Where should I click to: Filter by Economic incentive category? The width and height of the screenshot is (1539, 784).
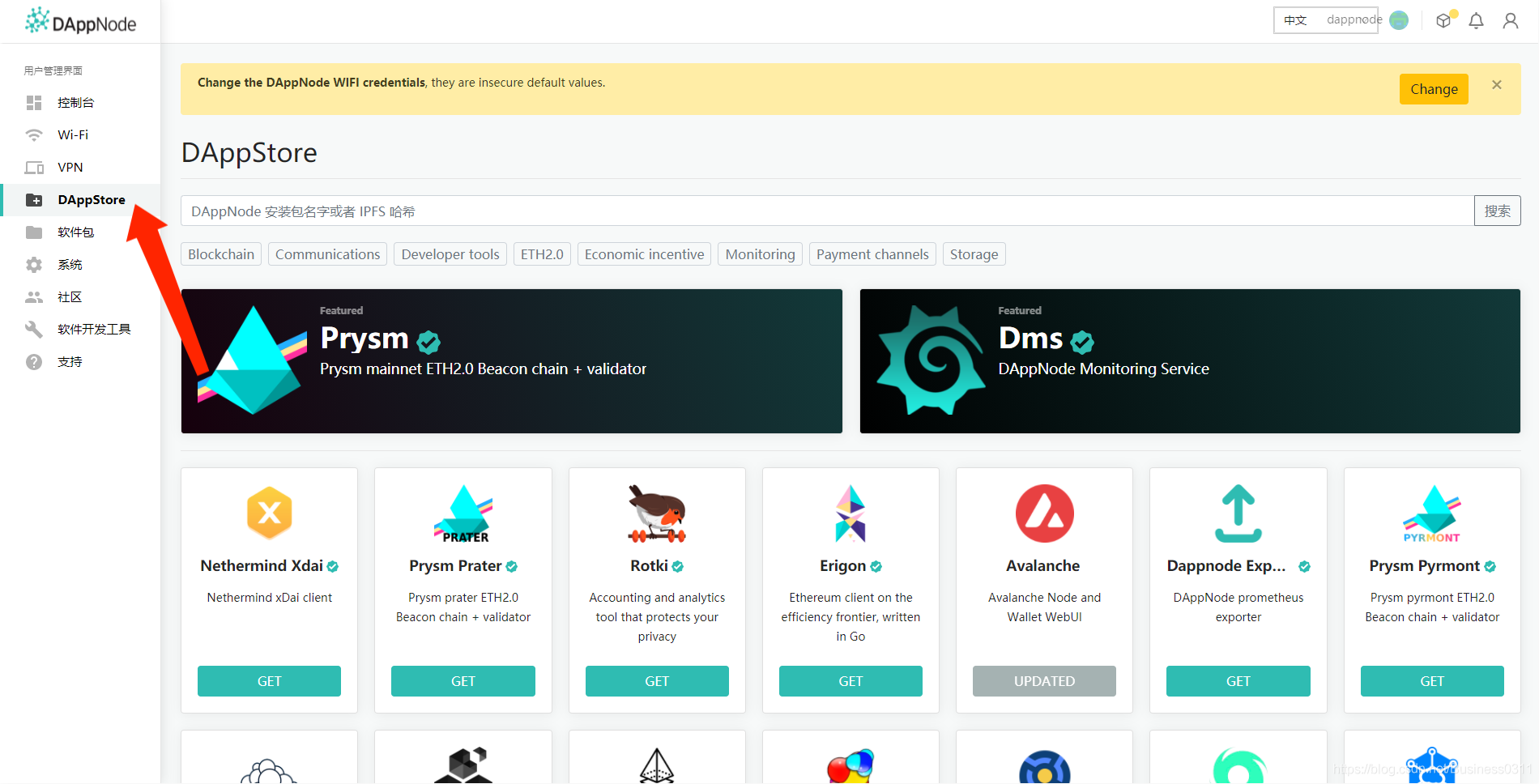(644, 254)
